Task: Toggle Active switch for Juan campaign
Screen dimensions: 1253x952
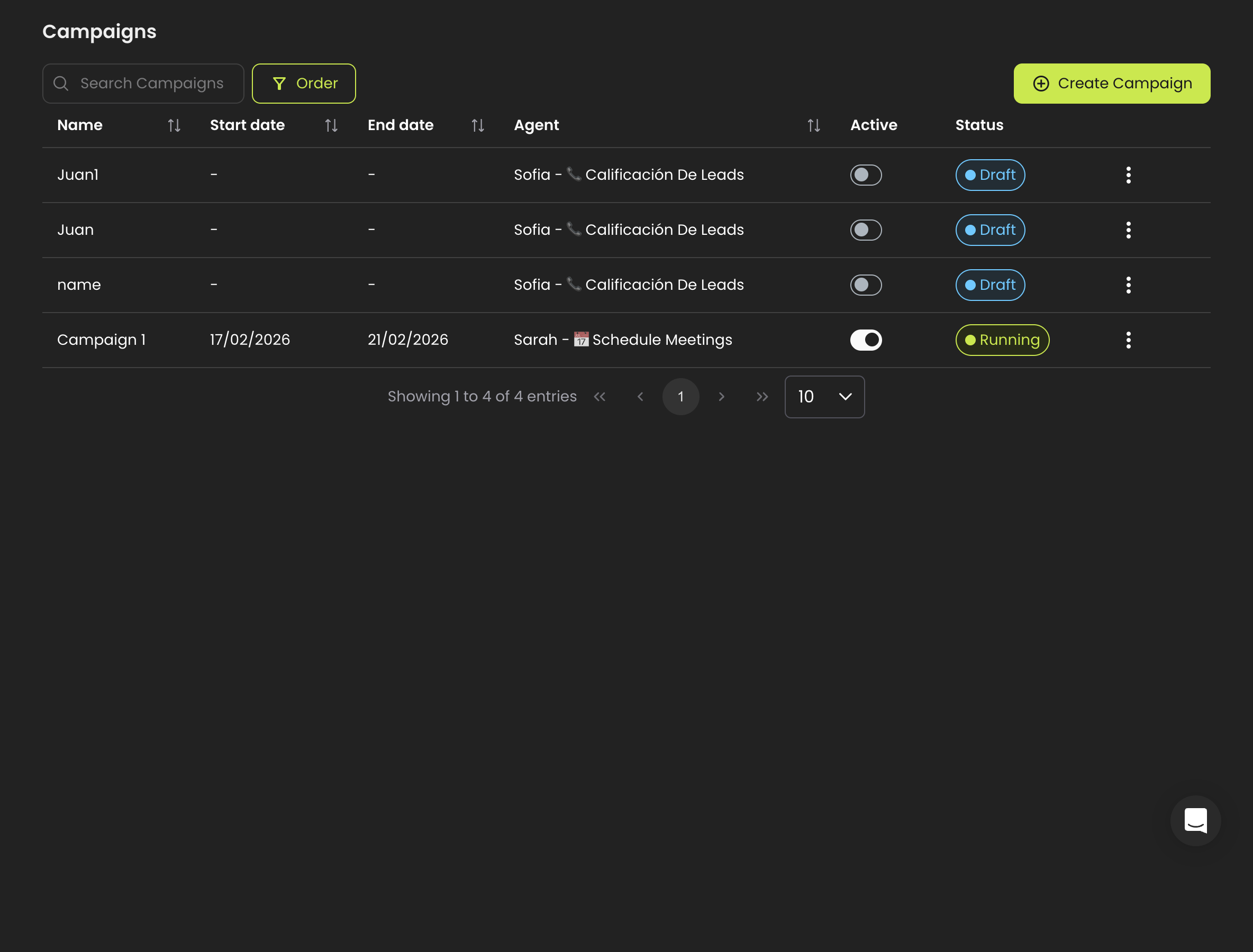Action: point(866,230)
